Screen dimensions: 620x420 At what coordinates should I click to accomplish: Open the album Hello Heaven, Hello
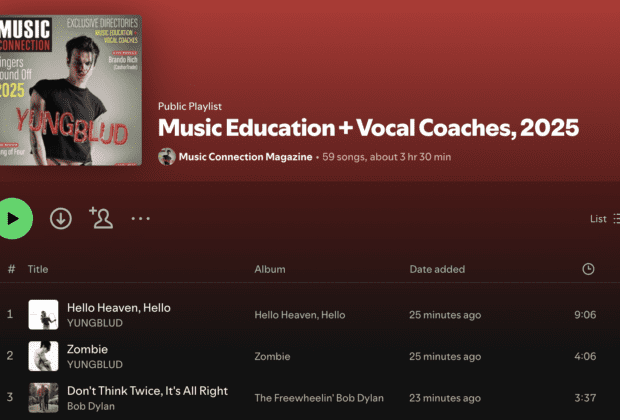pos(300,315)
